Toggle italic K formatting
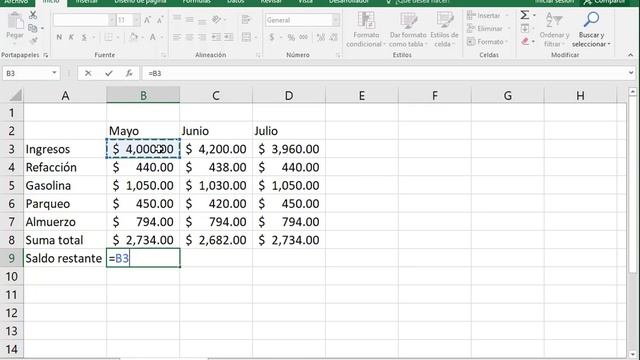Image resolution: width=640 pixels, height=360 pixels. coord(71,38)
